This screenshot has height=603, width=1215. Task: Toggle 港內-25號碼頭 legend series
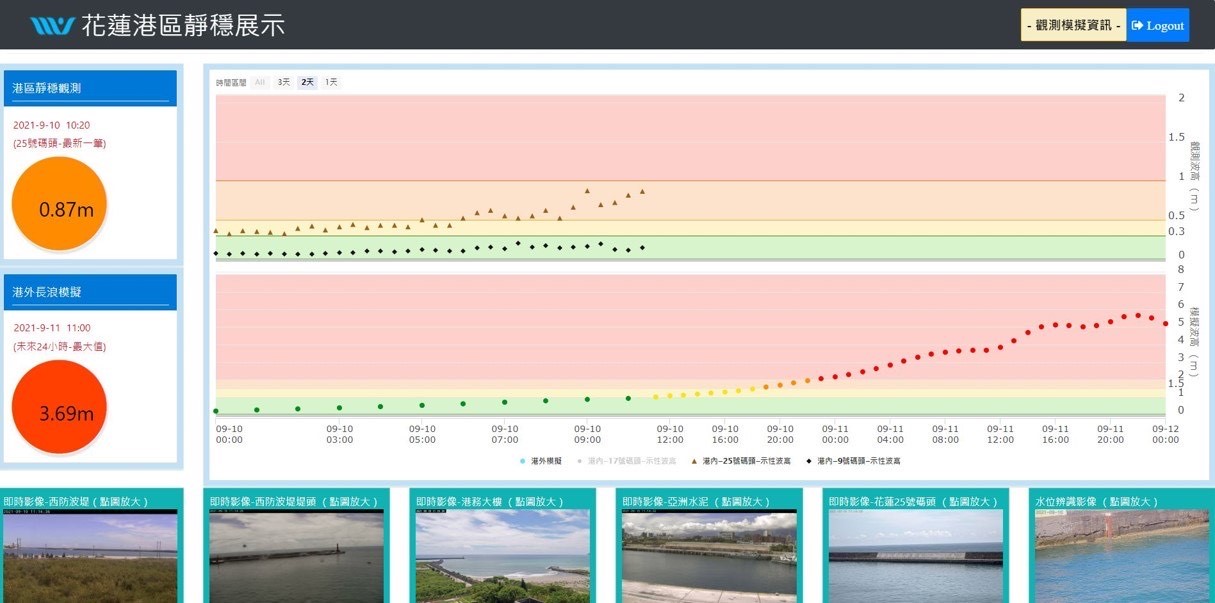click(741, 461)
